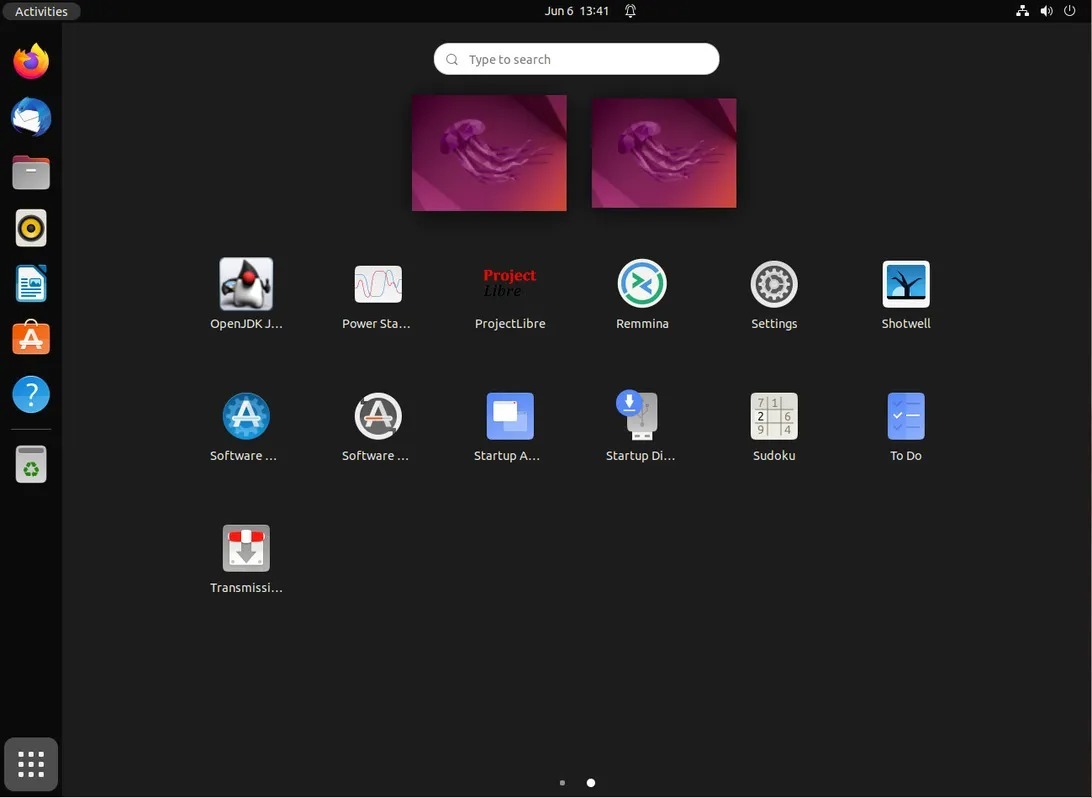Open the OpenJDK Java app icon
The image size is (1092, 798).
click(246, 285)
